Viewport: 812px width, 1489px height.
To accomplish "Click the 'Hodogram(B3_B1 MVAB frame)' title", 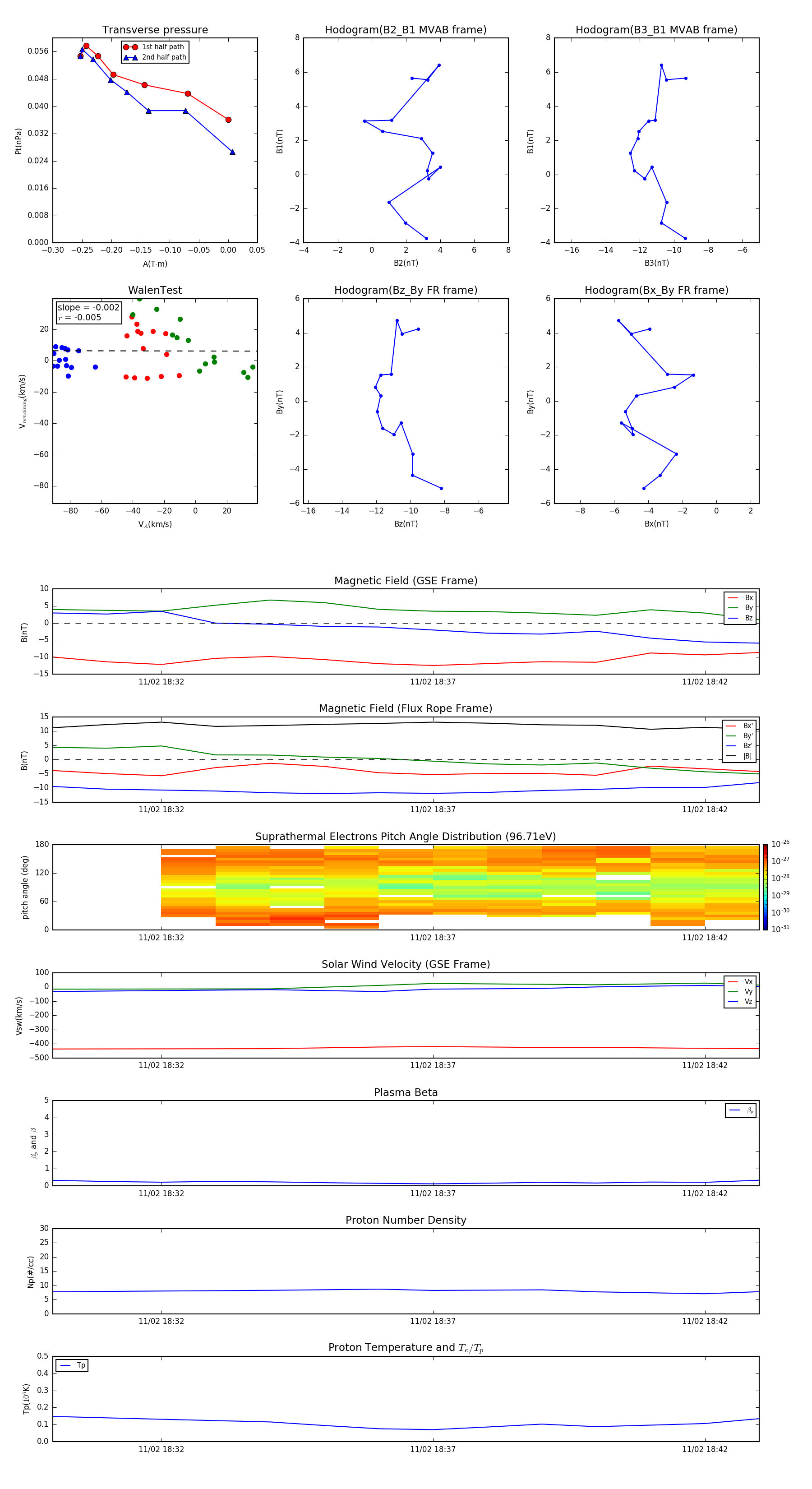I will (656, 30).
